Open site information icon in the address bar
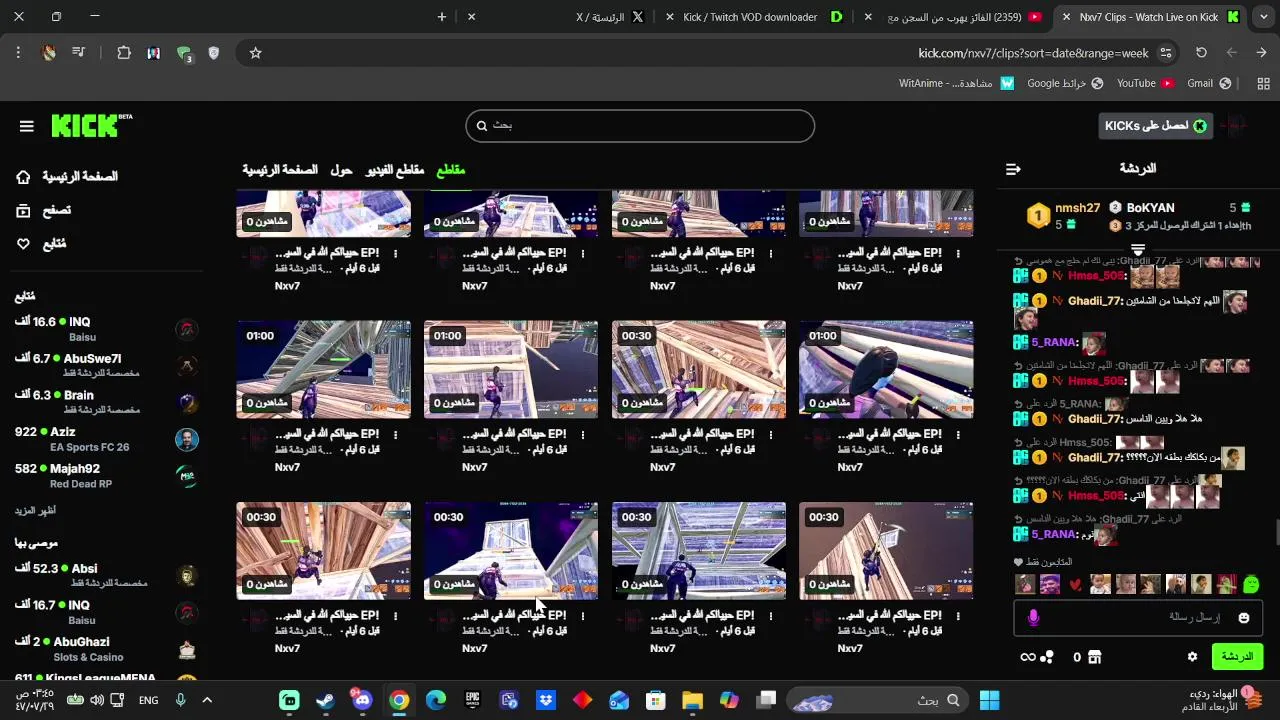Viewport: 1280px width, 720px height. click(x=1165, y=53)
